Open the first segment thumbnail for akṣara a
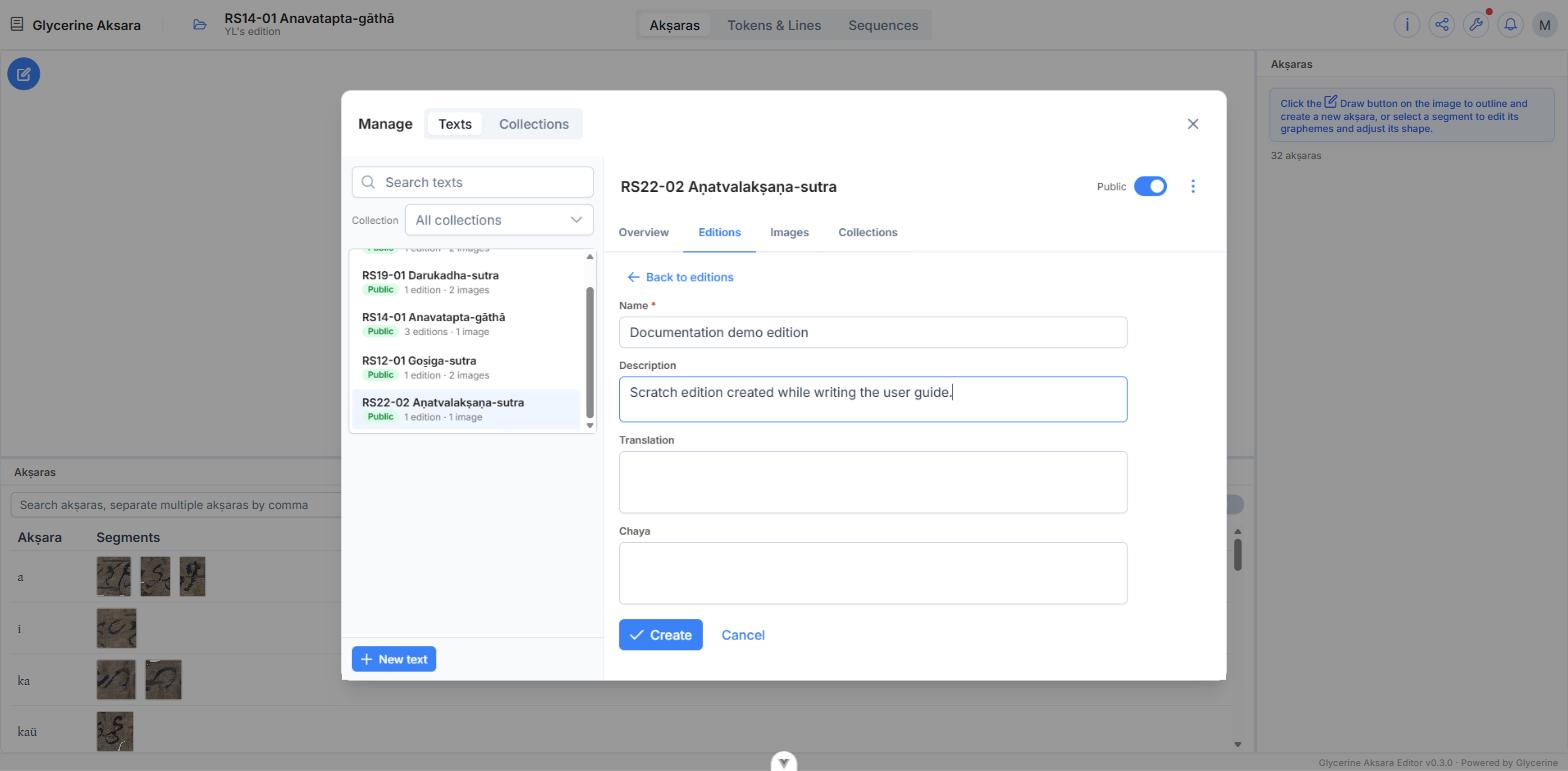The width and height of the screenshot is (1568, 771). click(114, 577)
